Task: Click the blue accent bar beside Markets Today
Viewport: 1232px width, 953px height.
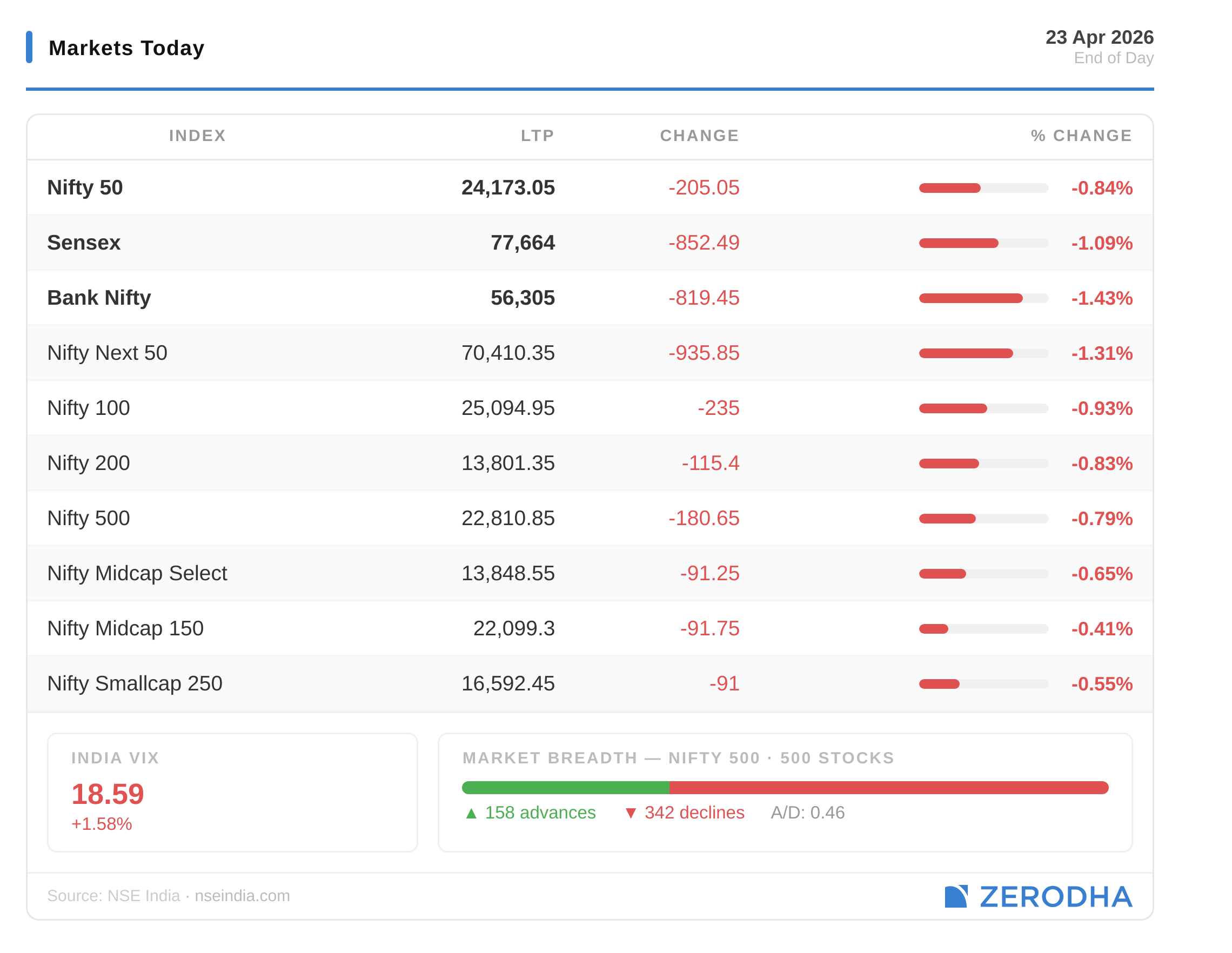Action: (x=29, y=47)
